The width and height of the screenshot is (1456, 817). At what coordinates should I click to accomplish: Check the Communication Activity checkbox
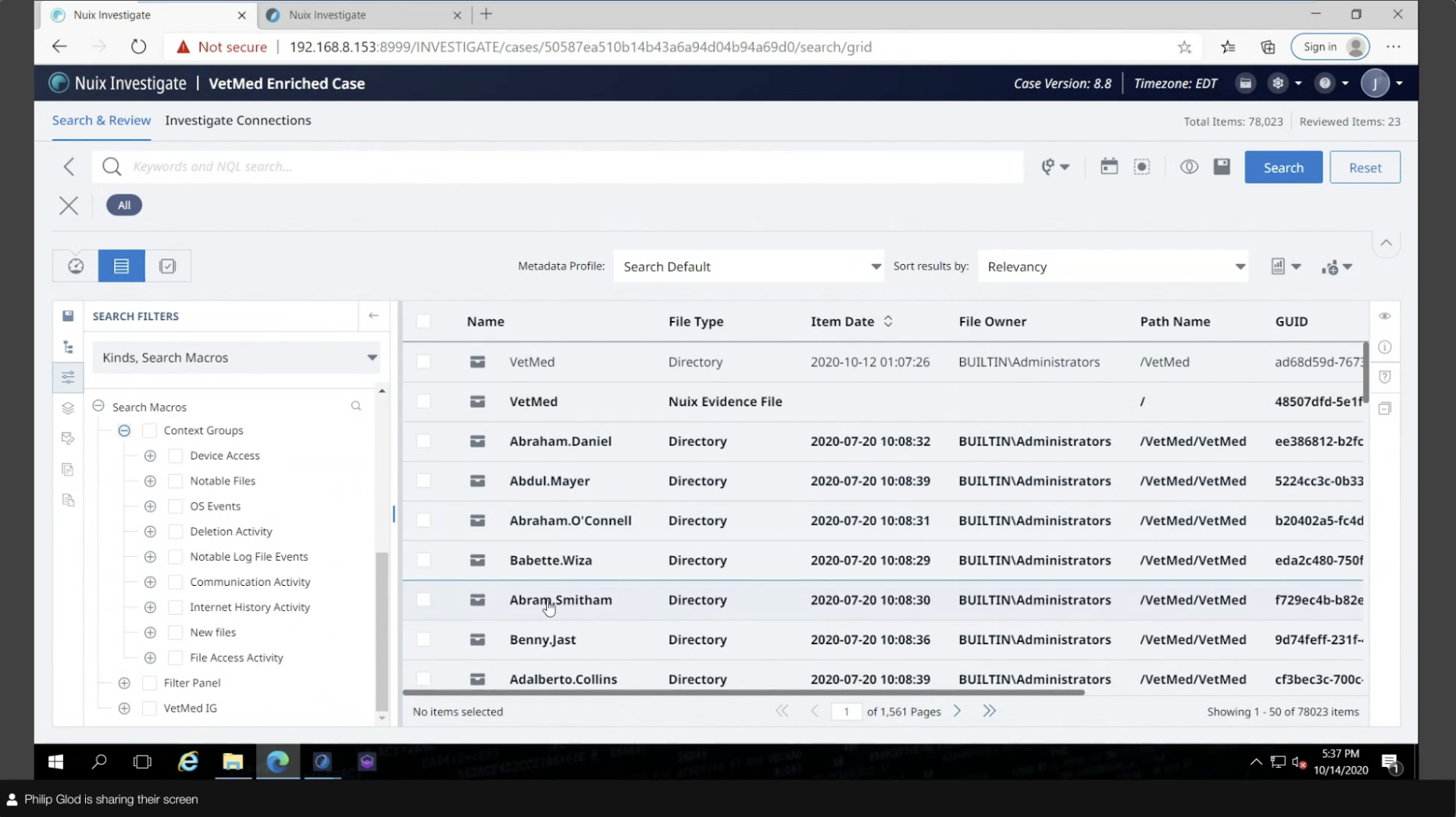click(x=176, y=582)
